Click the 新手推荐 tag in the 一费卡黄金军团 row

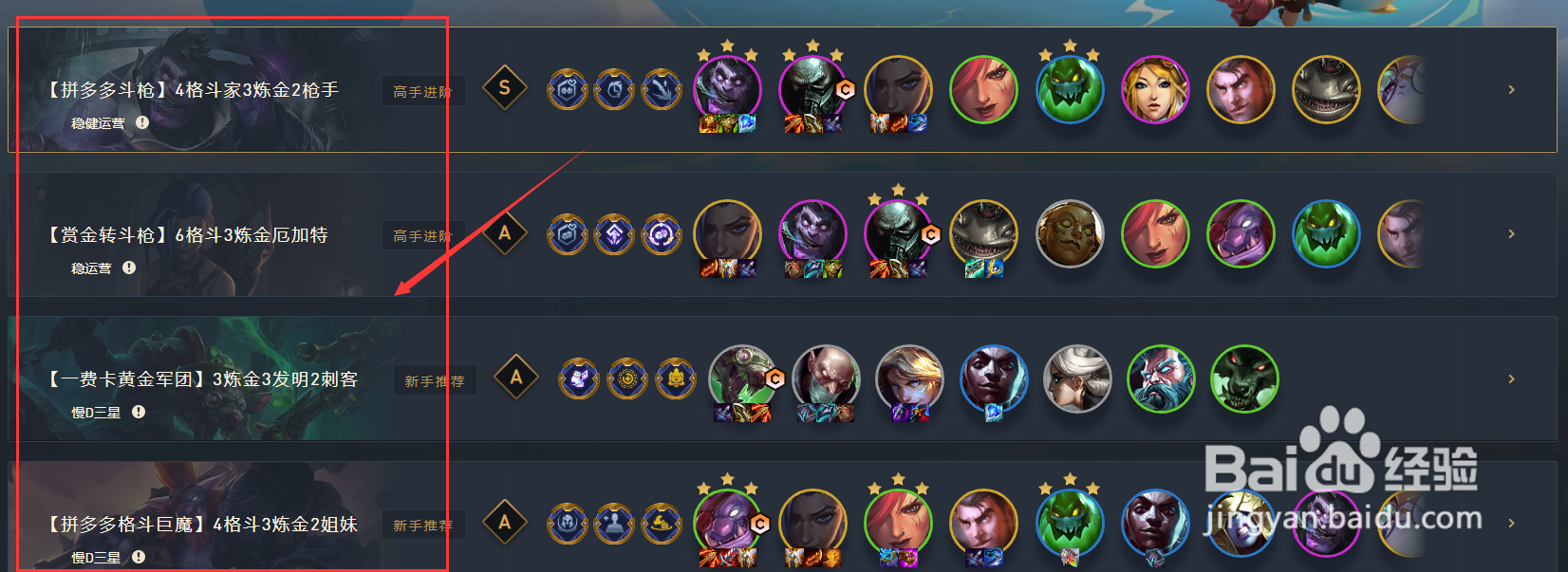[x=435, y=380]
